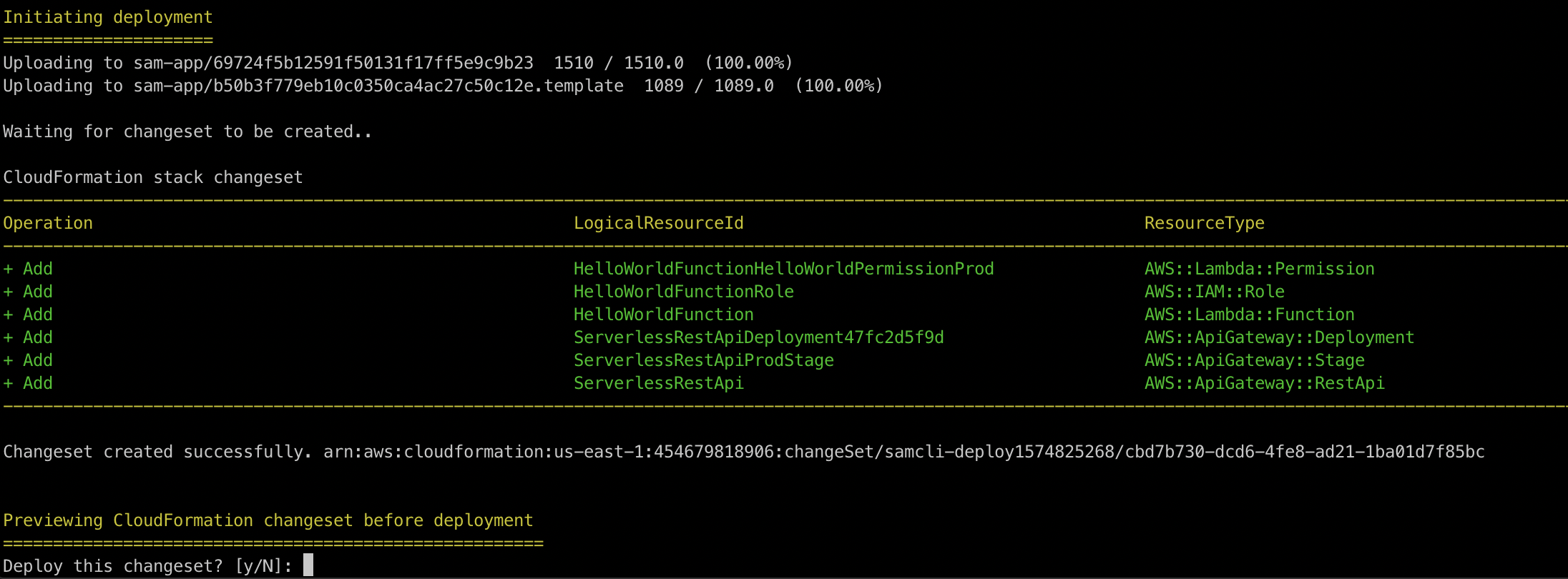
Task: Click the AWS::ApiGateway::Deployment resource type
Action: [1279, 337]
